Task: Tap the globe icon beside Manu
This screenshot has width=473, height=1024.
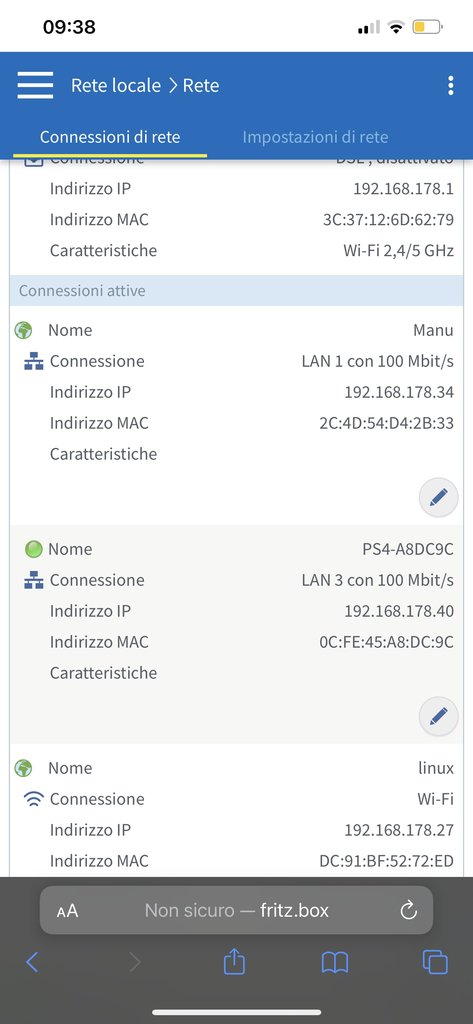Action: 24,330
